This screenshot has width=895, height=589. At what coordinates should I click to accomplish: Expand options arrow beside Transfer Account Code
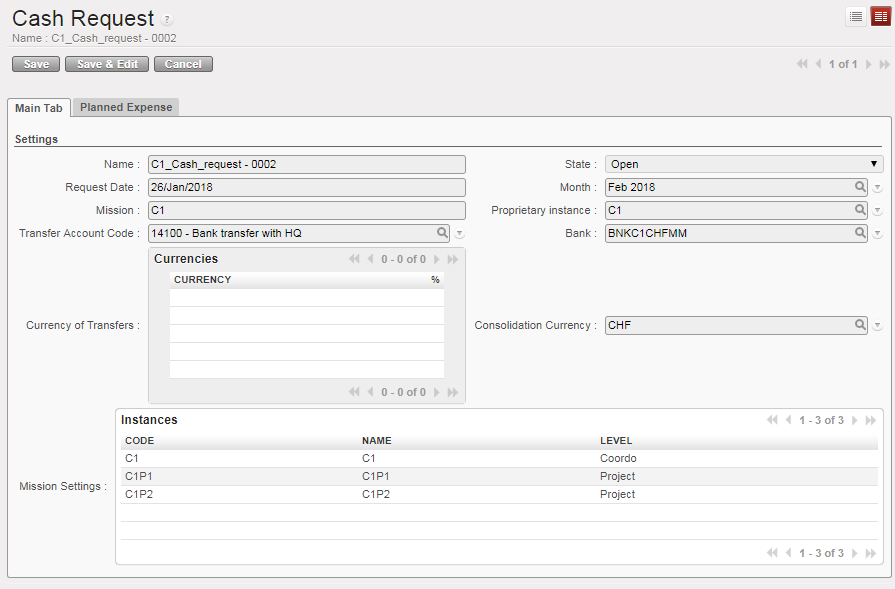coord(460,234)
